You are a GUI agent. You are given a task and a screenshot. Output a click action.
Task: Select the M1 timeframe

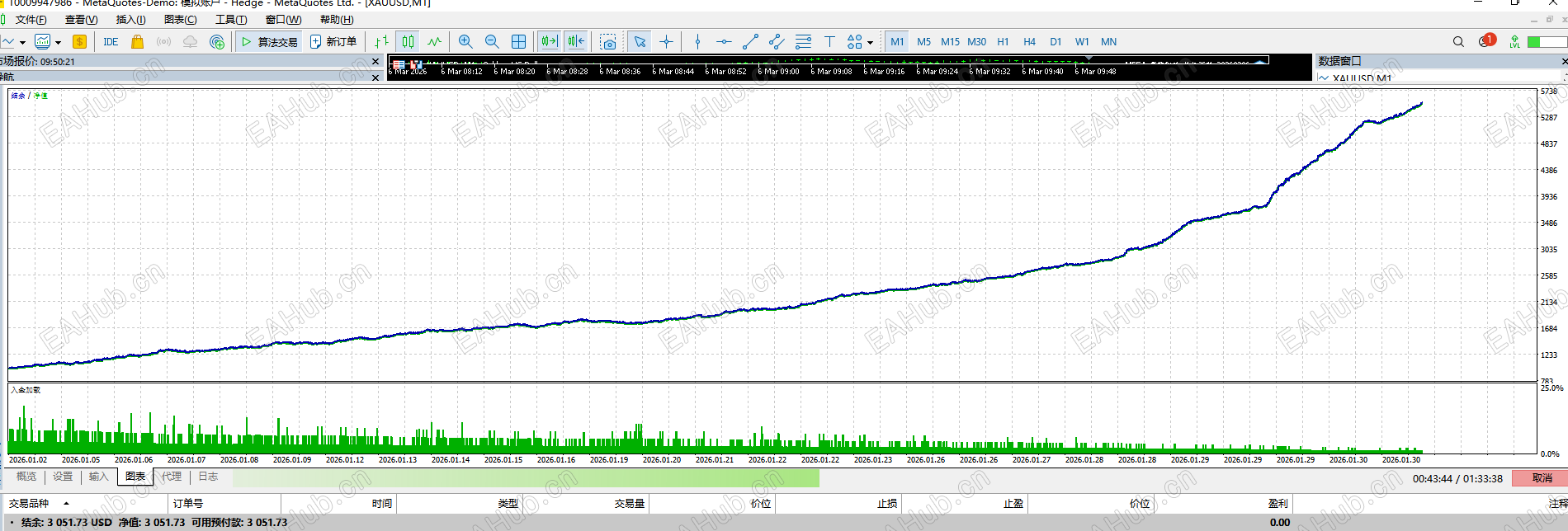(897, 41)
